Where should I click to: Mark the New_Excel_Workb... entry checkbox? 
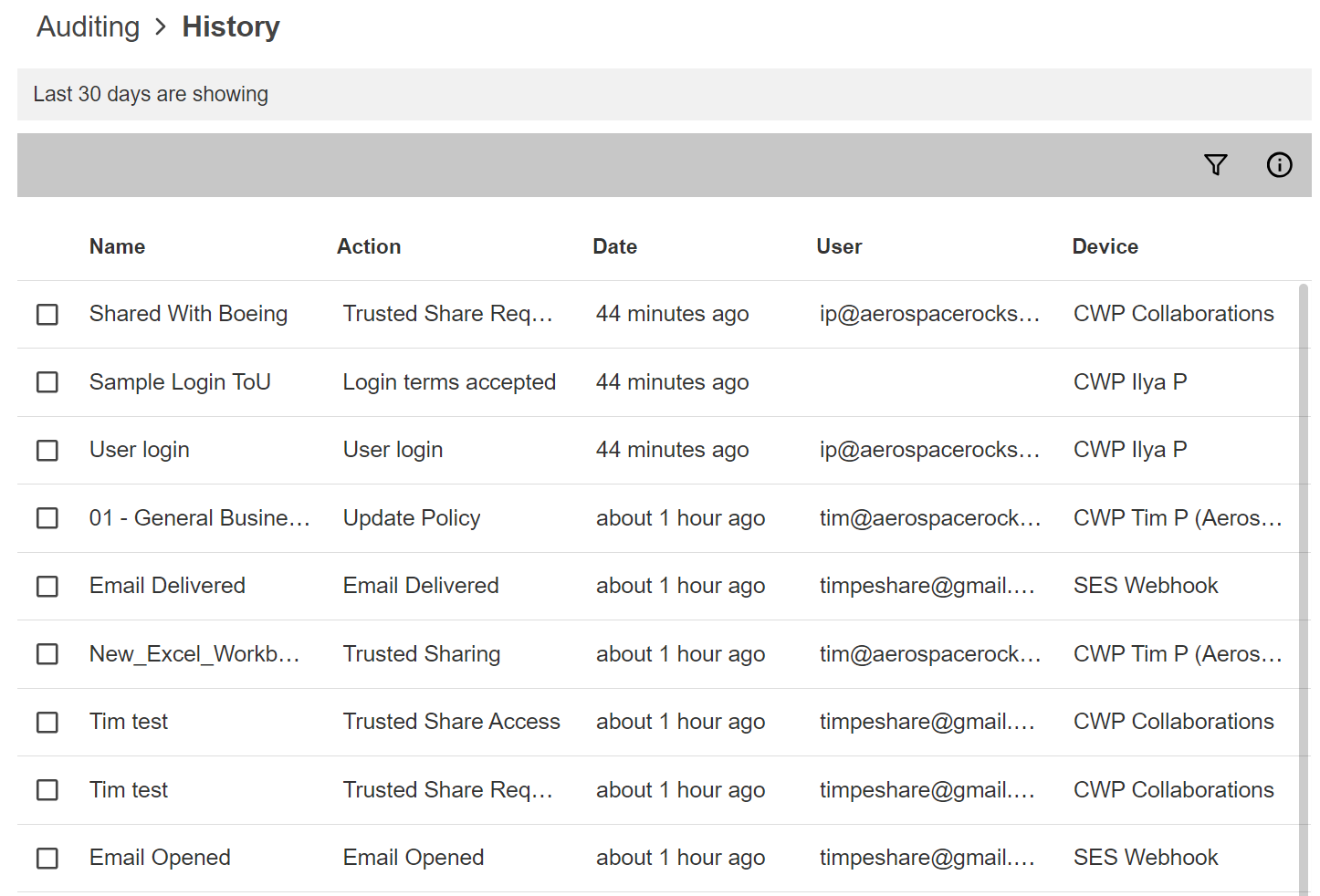click(x=47, y=654)
